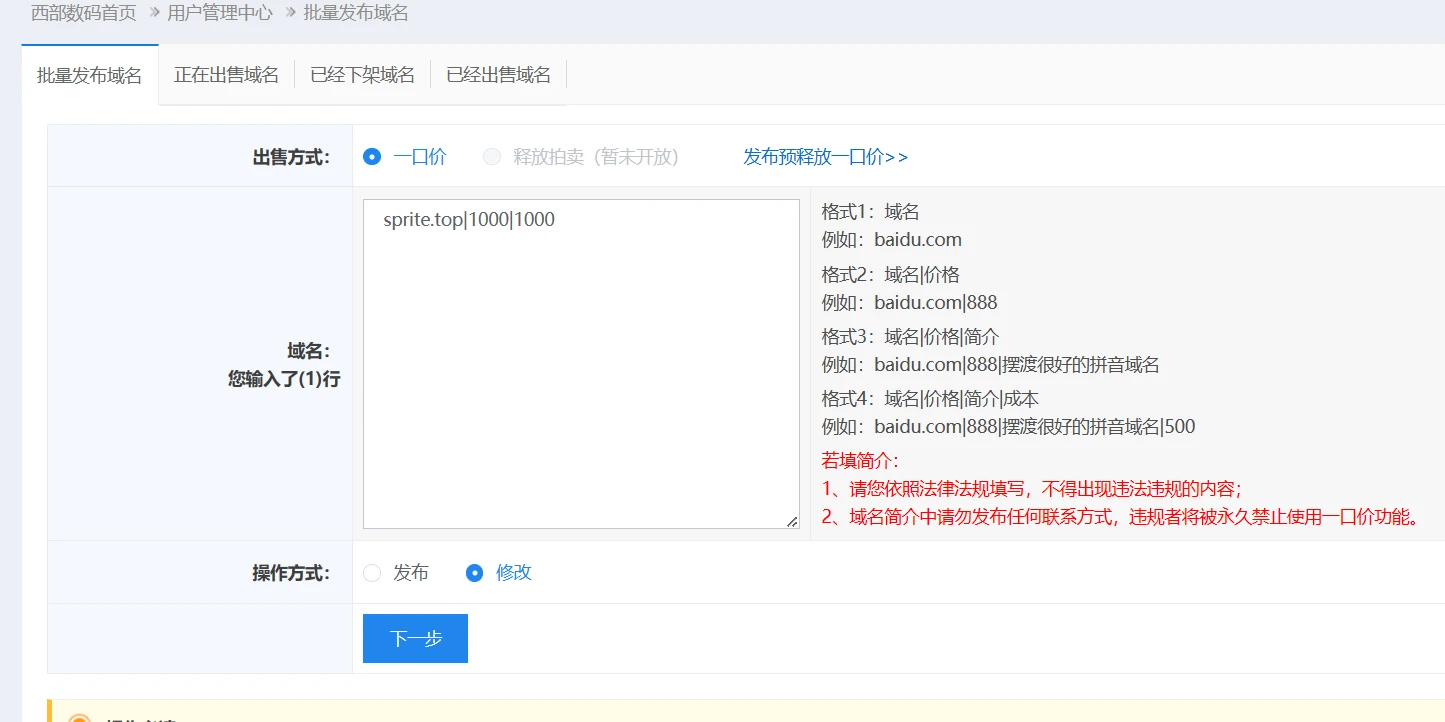Choose the 修改 operation radio button
Image resolution: width=1445 pixels, height=722 pixels.
tap(475, 573)
